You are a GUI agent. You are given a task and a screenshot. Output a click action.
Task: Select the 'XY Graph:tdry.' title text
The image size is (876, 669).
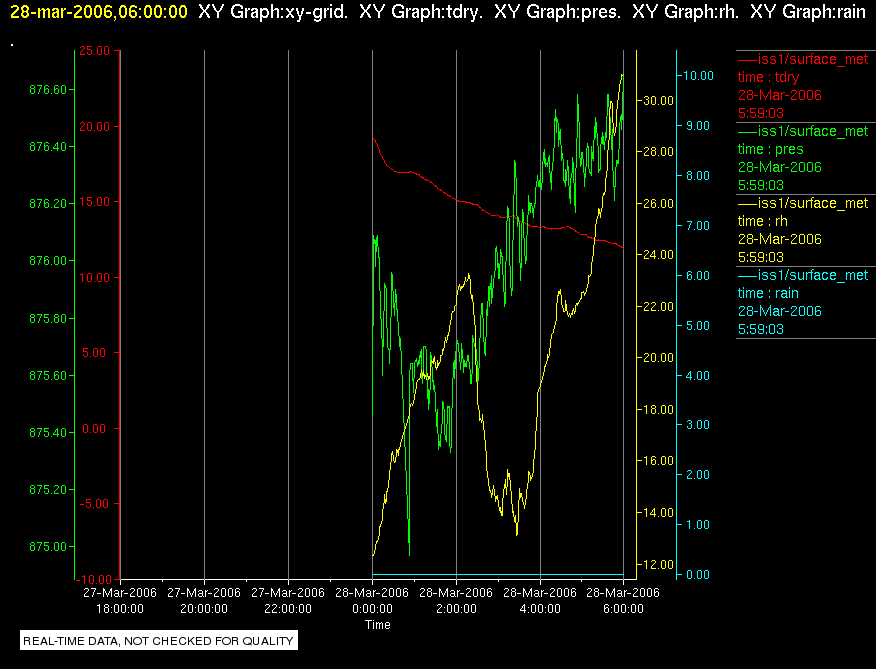[x=421, y=12]
